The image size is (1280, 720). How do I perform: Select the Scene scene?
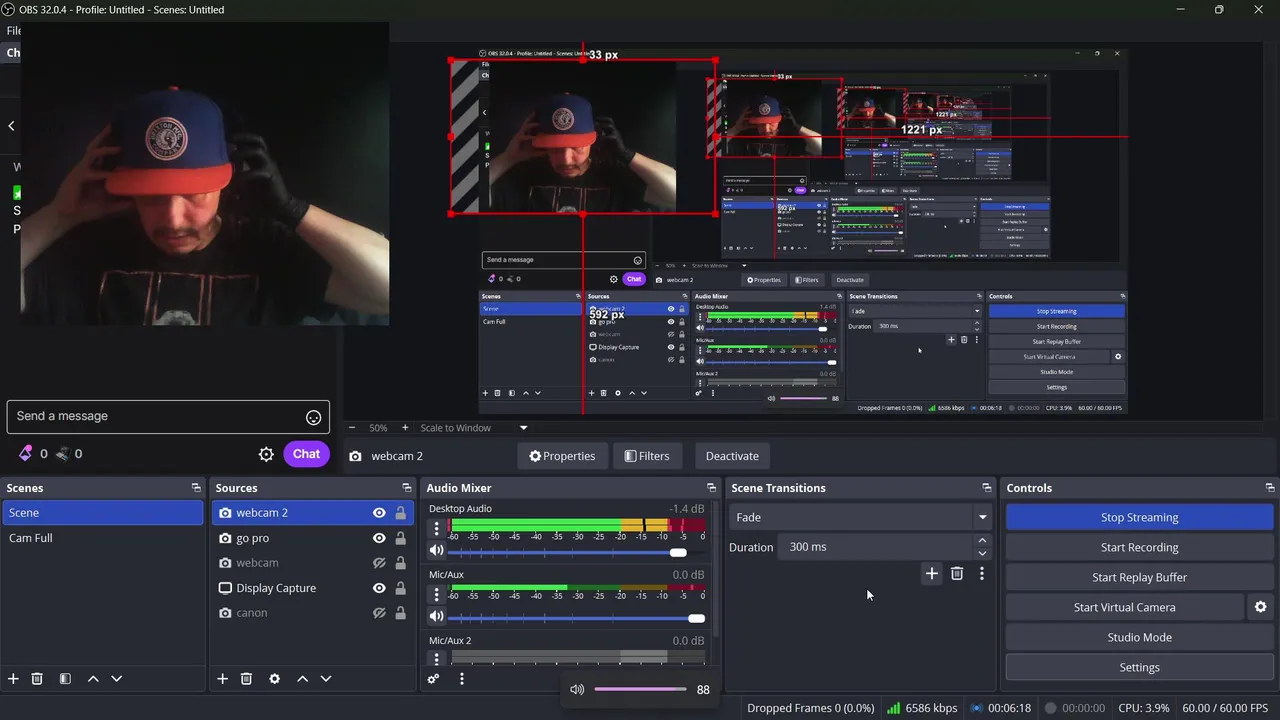(102, 513)
